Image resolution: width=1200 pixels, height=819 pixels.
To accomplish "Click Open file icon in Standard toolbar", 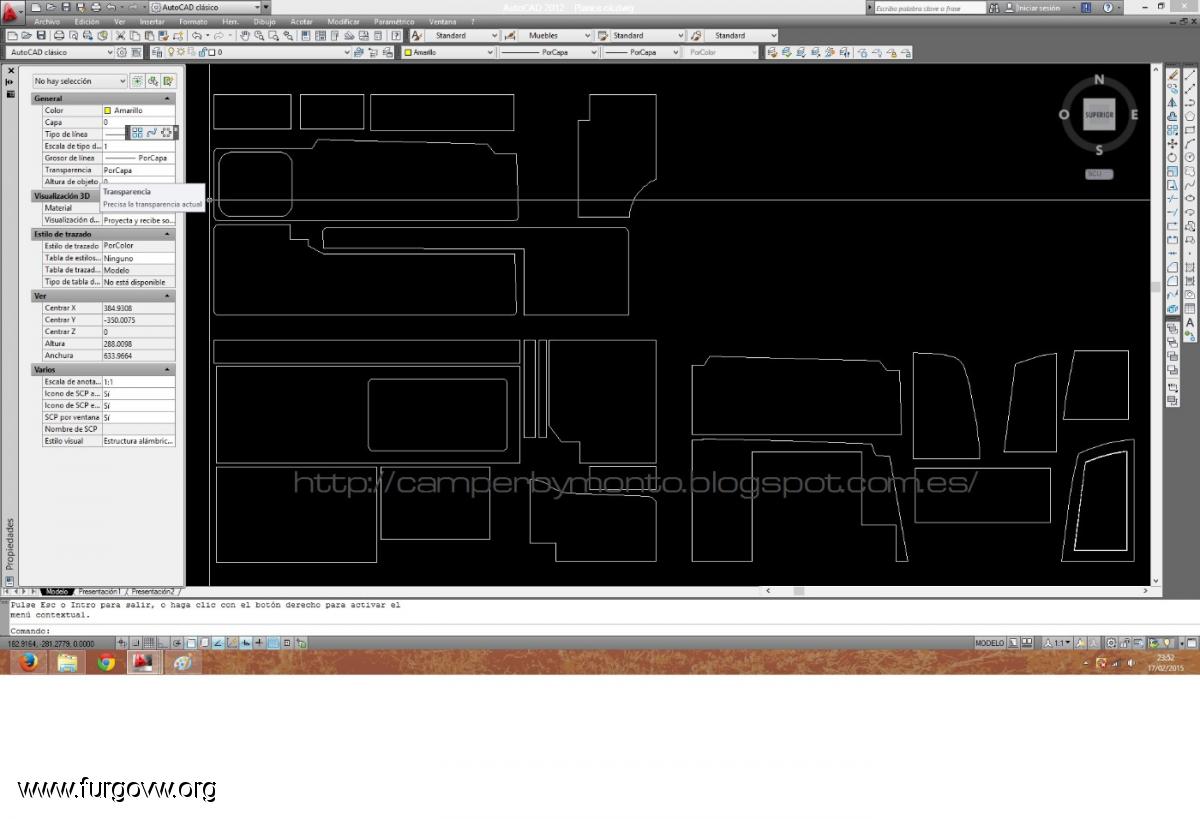I will click(x=27, y=35).
